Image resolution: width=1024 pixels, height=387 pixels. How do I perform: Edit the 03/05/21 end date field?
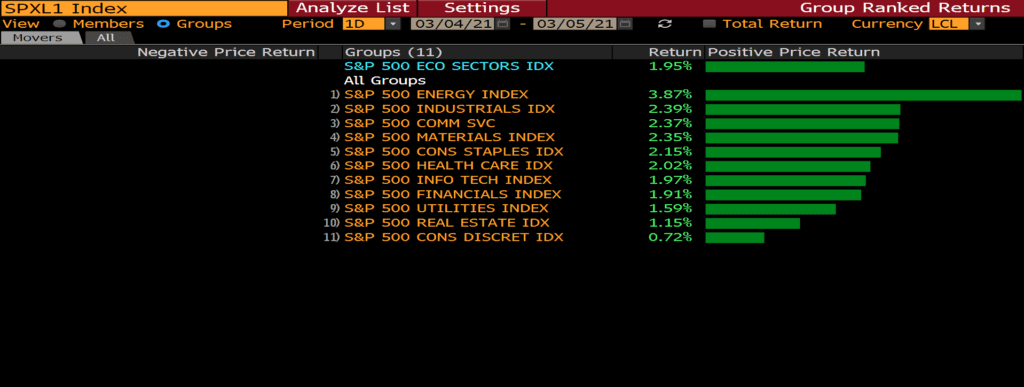(575, 23)
